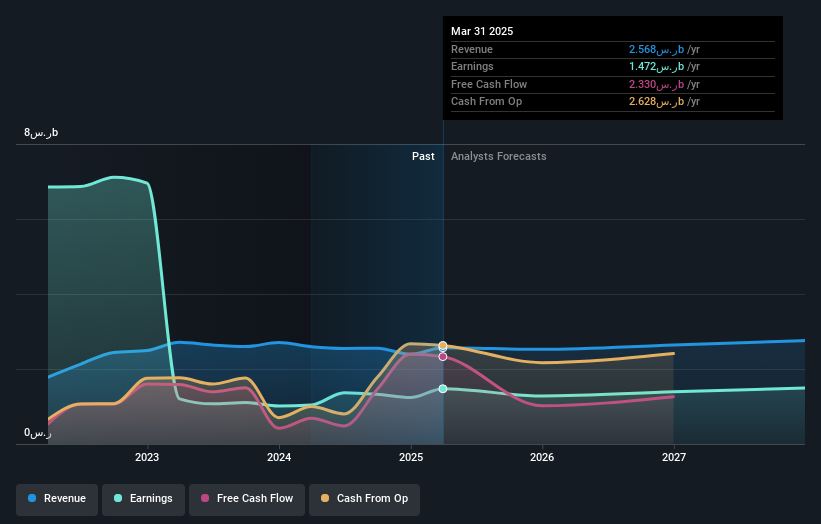Viewport: 821px width, 524px height.
Task: Click the 2023 x-axis label
Action: (147, 458)
